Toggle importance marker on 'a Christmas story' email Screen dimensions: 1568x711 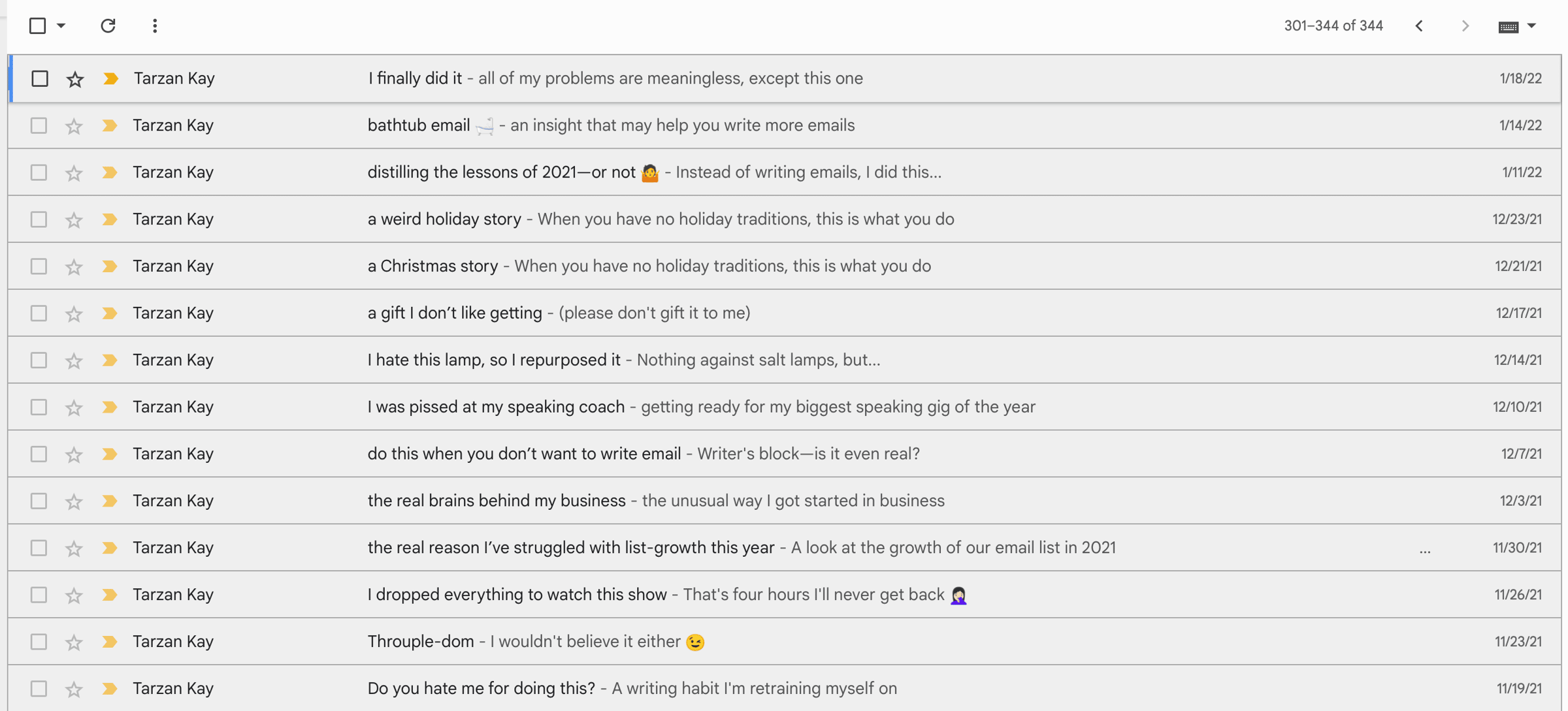110,266
